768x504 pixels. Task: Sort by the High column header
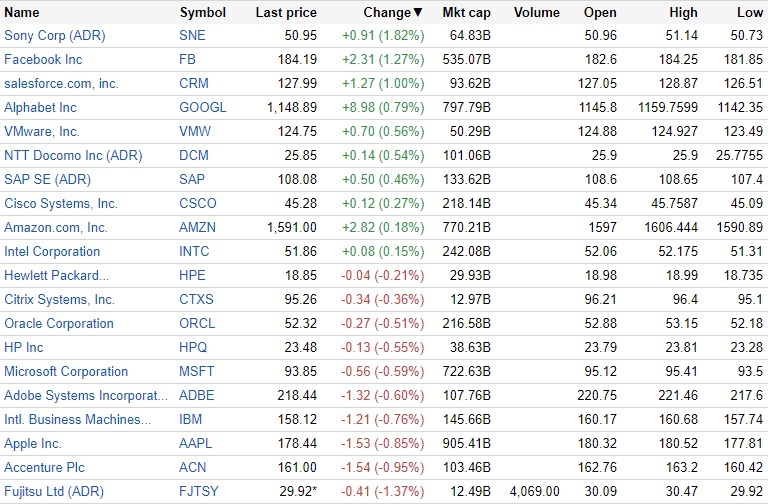(x=685, y=13)
